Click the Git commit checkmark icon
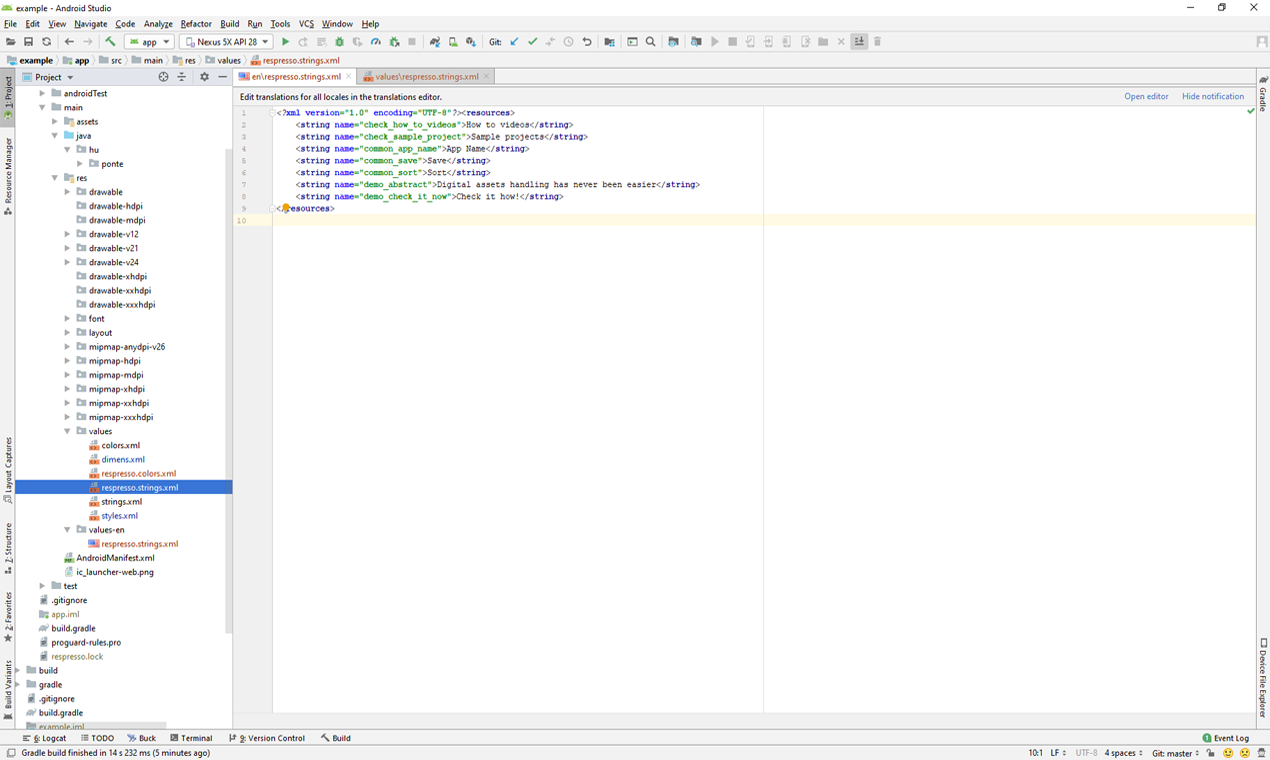The width and height of the screenshot is (1270, 760). pyautogui.click(x=532, y=42)
